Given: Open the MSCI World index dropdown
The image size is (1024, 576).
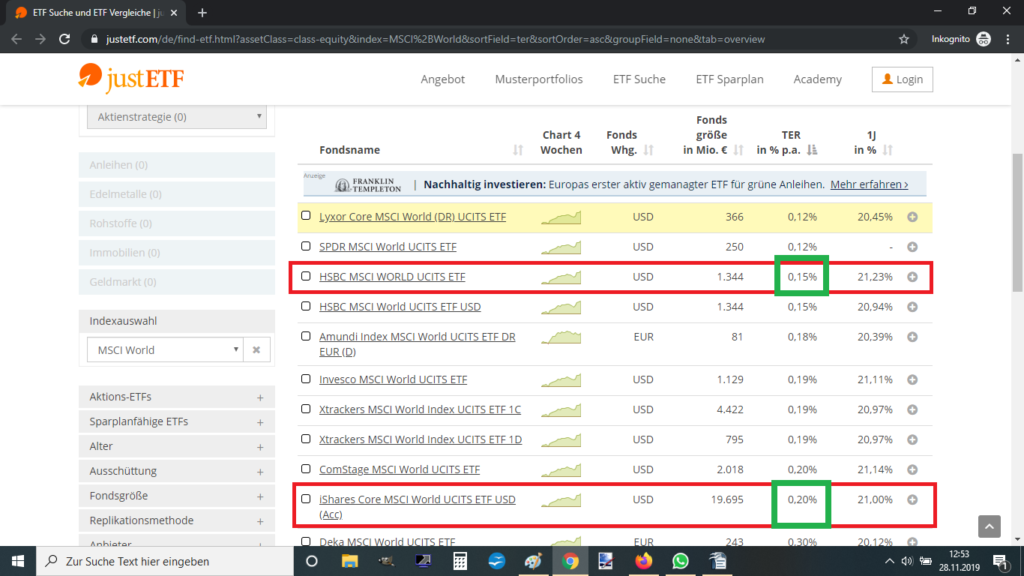Looking at the screenshot, I should pos(165,350).
